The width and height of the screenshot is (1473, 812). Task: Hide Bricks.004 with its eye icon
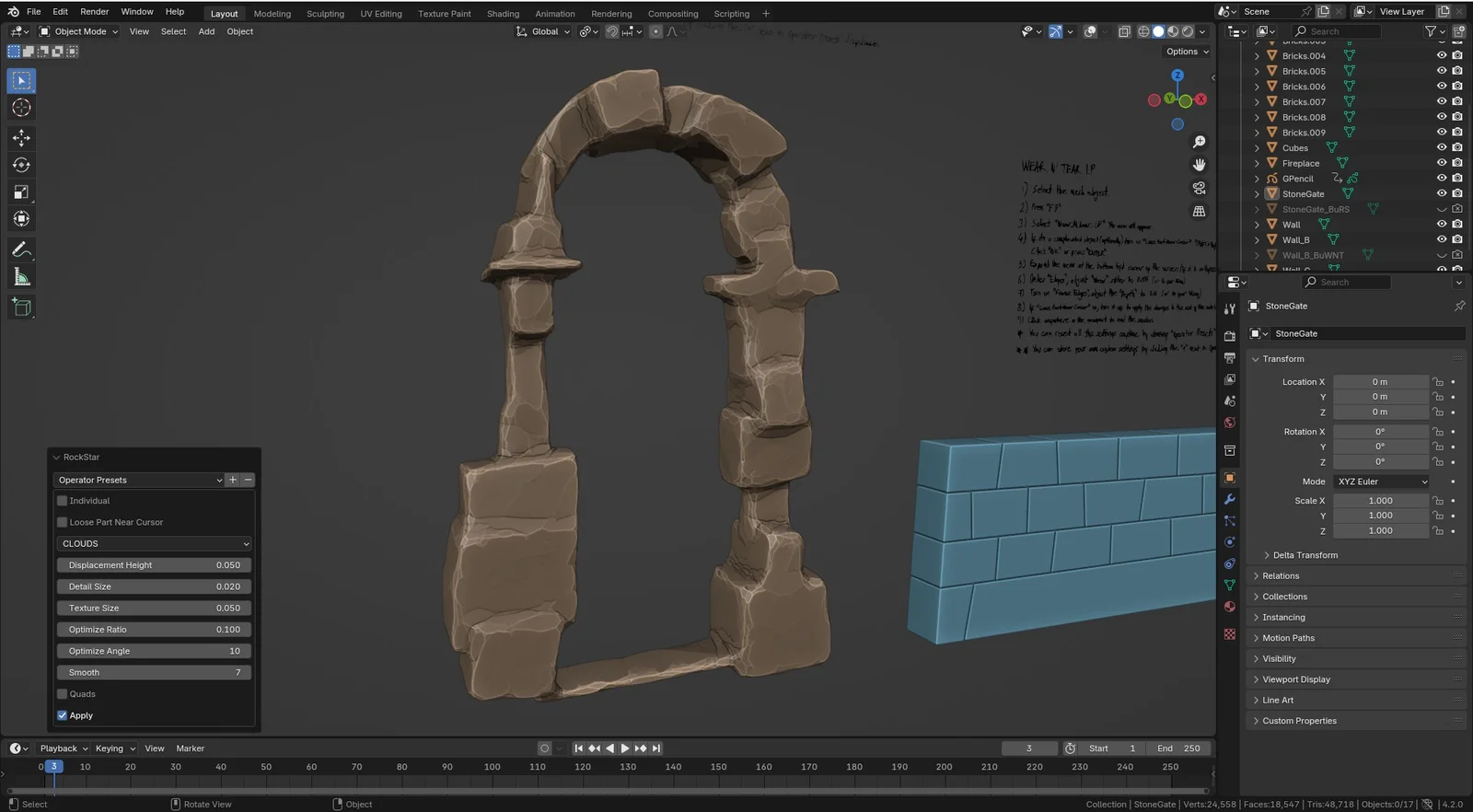pos(1442,55)
